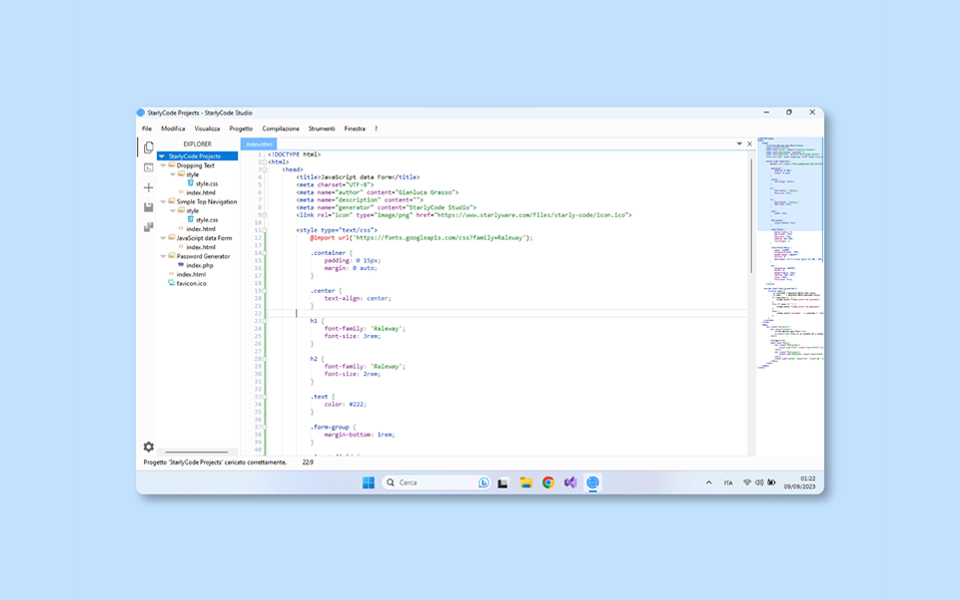Open settings via the gear icon
The image size is (960, 600).
(148, 447)
